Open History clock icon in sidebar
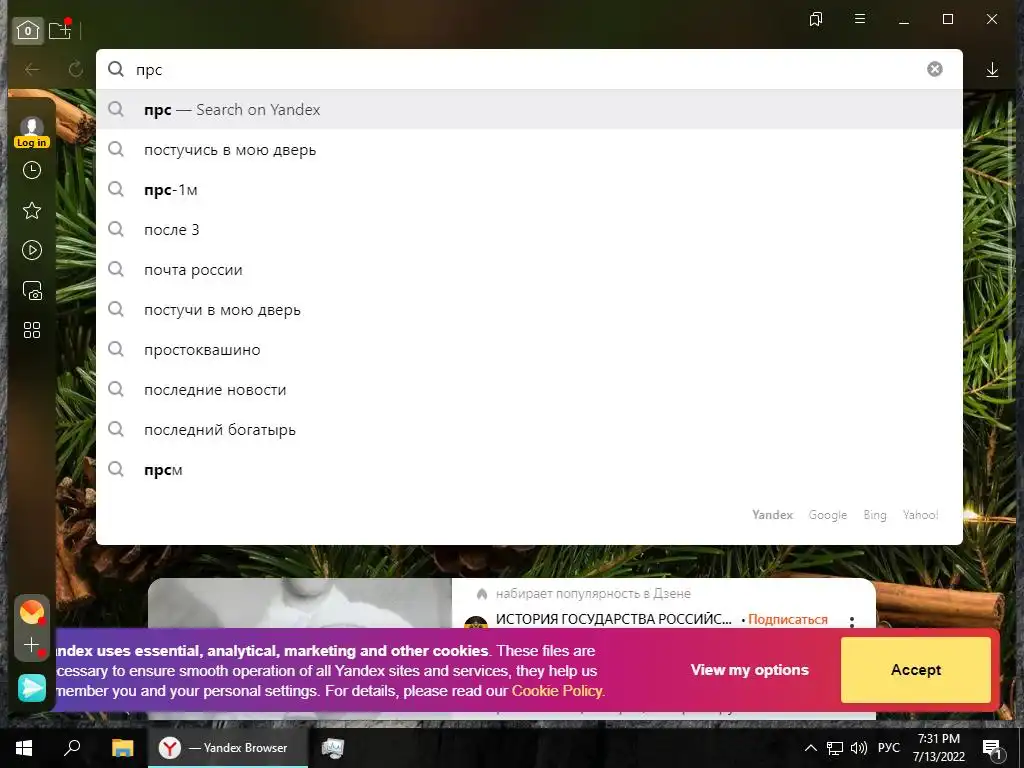Image resolution: width=1024 pixels, height=768 pixels. pyautogui.click(x=31, y=170)
